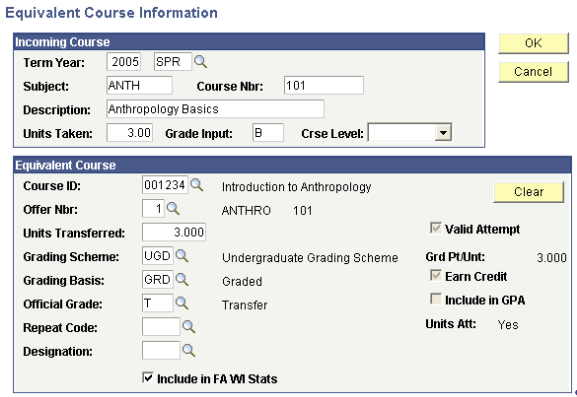This screenshot has height=397, width=577.
Task: Click the Equivalent Course section header
Action: coord(293,165)
